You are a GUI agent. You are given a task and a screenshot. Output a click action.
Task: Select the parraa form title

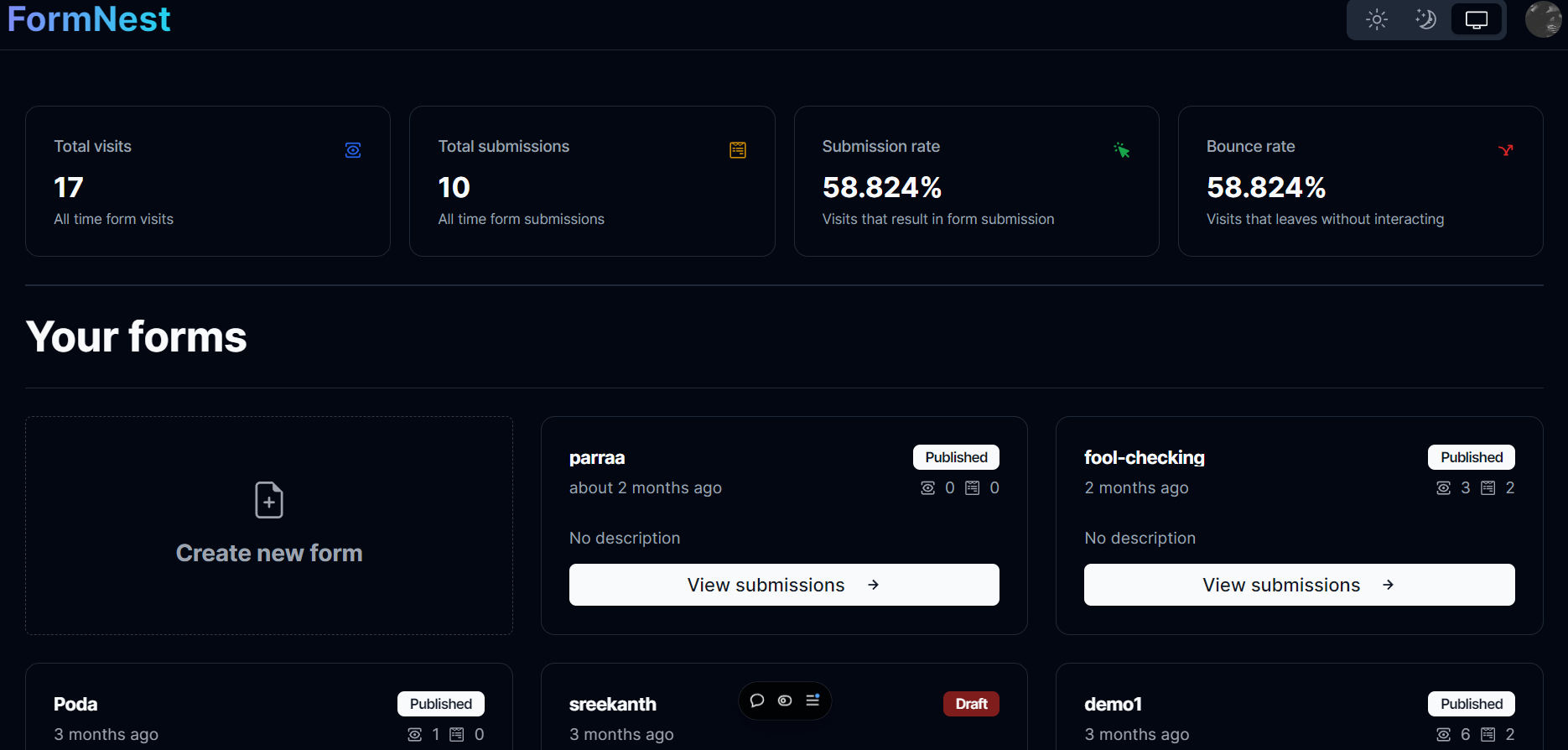(597, 458)
